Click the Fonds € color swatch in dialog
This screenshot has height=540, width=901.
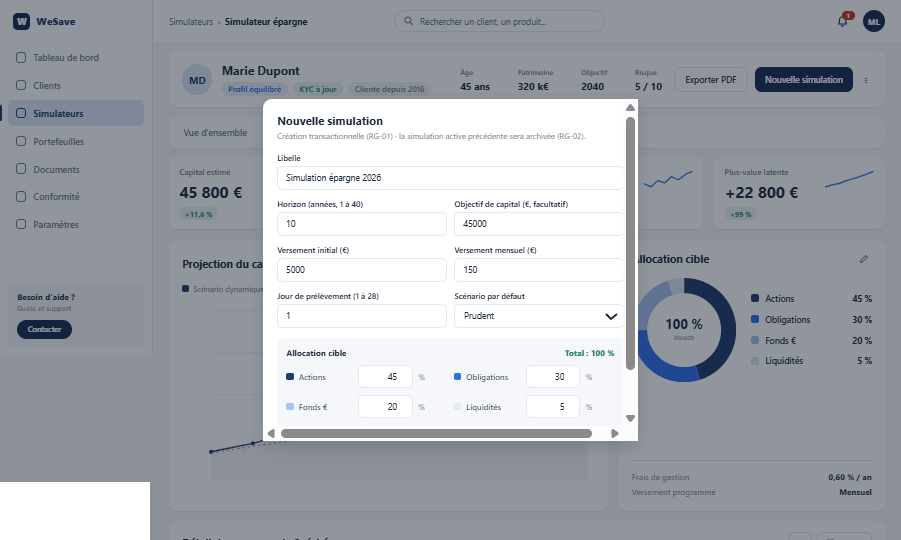[290, 407]
